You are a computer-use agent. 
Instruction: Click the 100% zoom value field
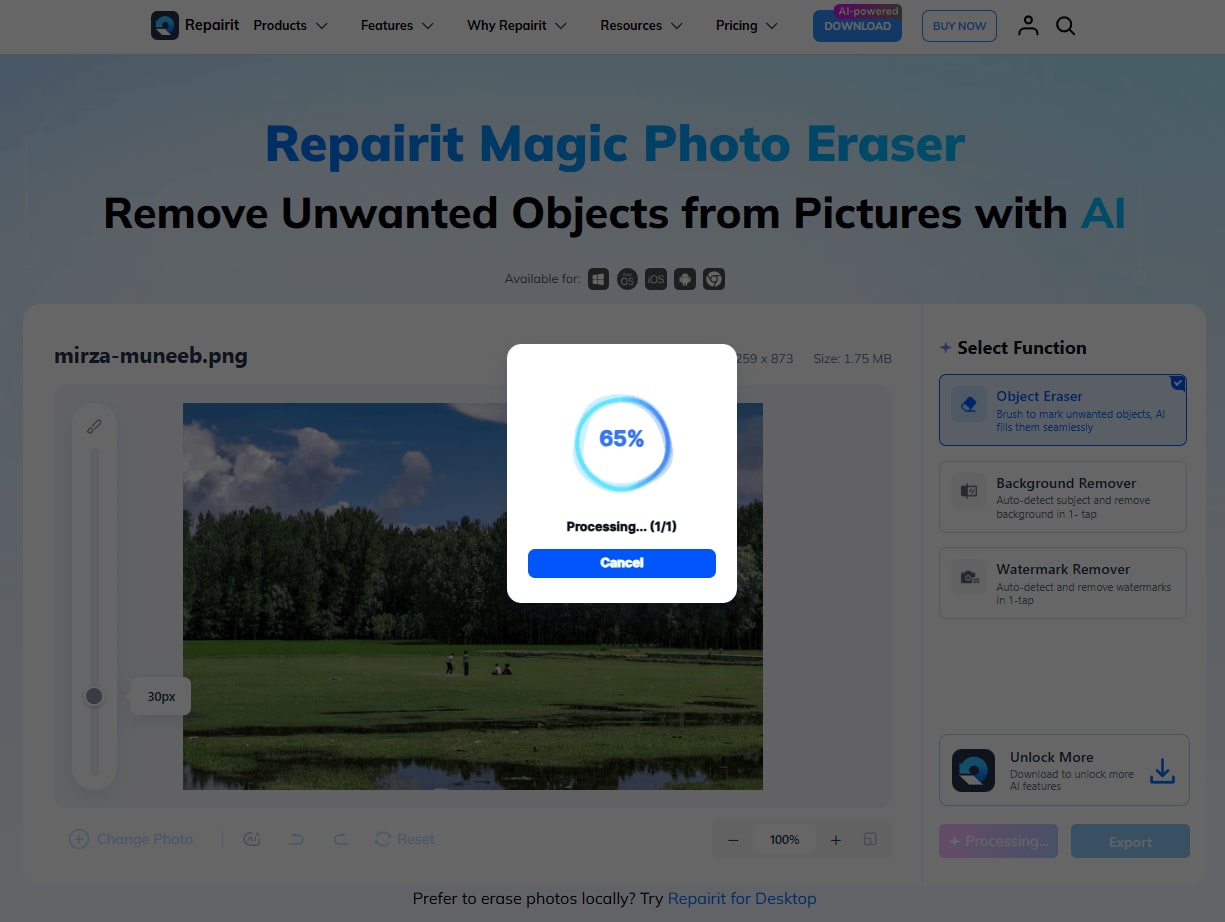[785, 840]
